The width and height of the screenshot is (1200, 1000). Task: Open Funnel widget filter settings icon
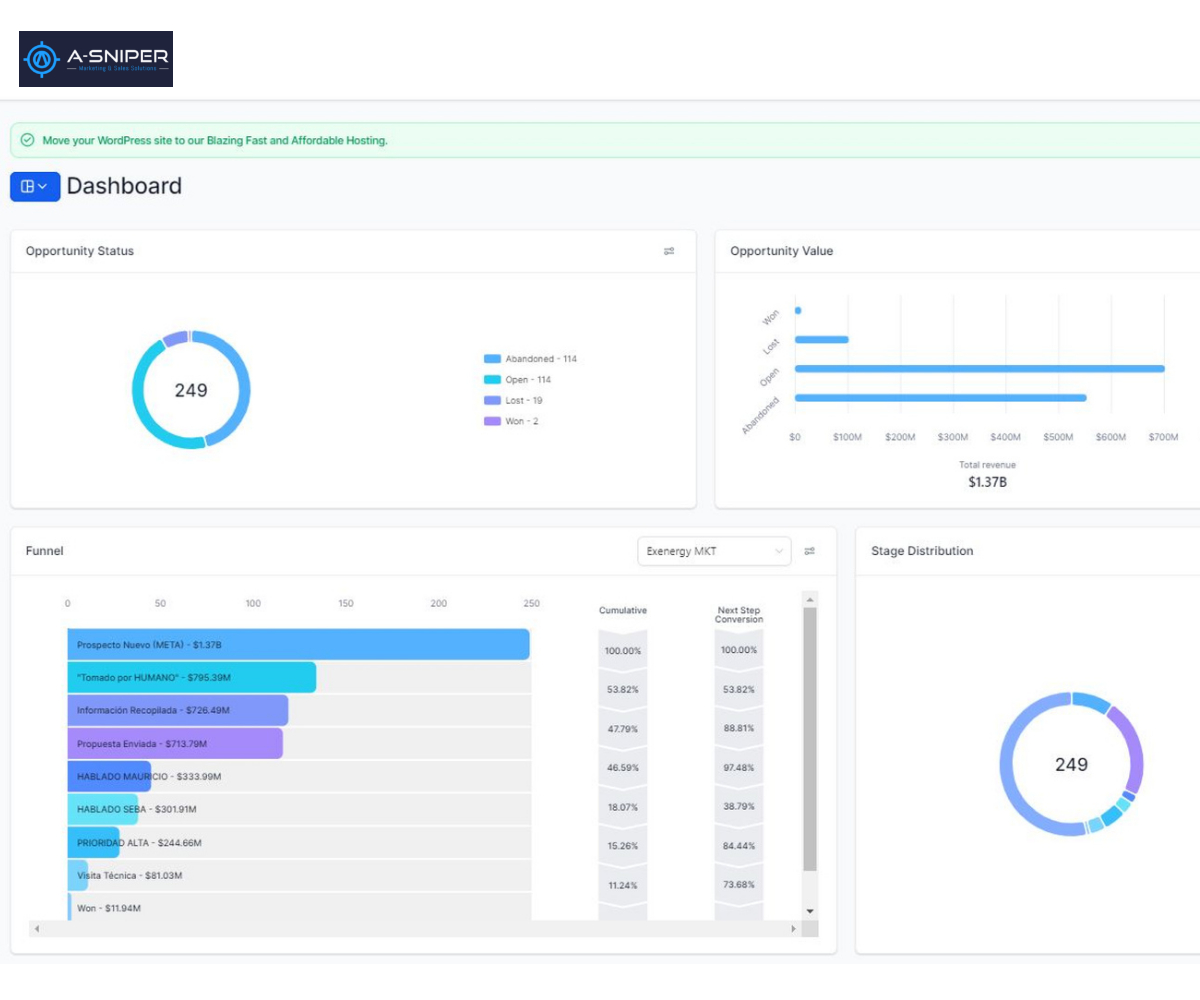pyautogui.click(x=810, y=551)
